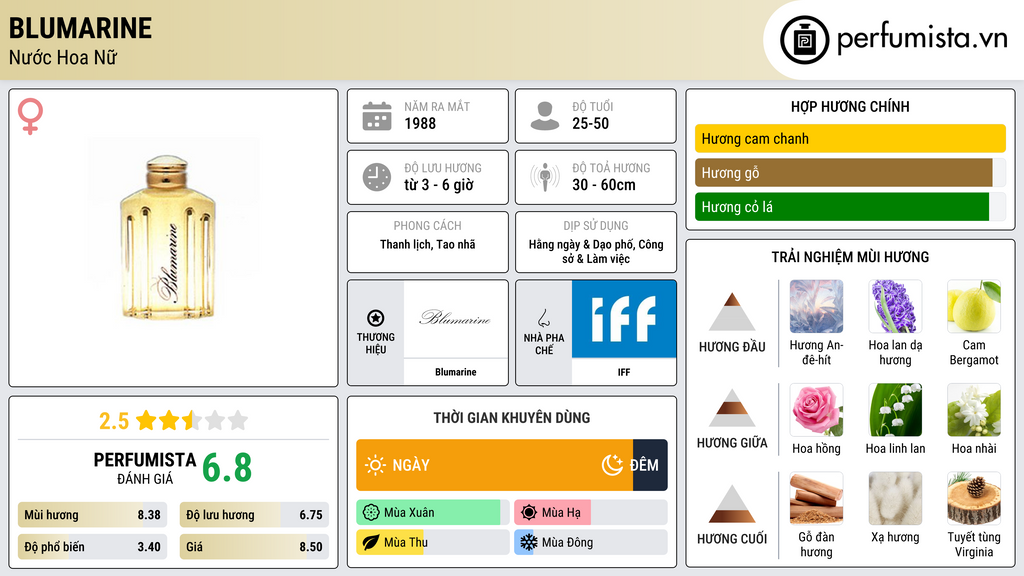Click the star badge icon above Thương hiệu

(376, 318)
